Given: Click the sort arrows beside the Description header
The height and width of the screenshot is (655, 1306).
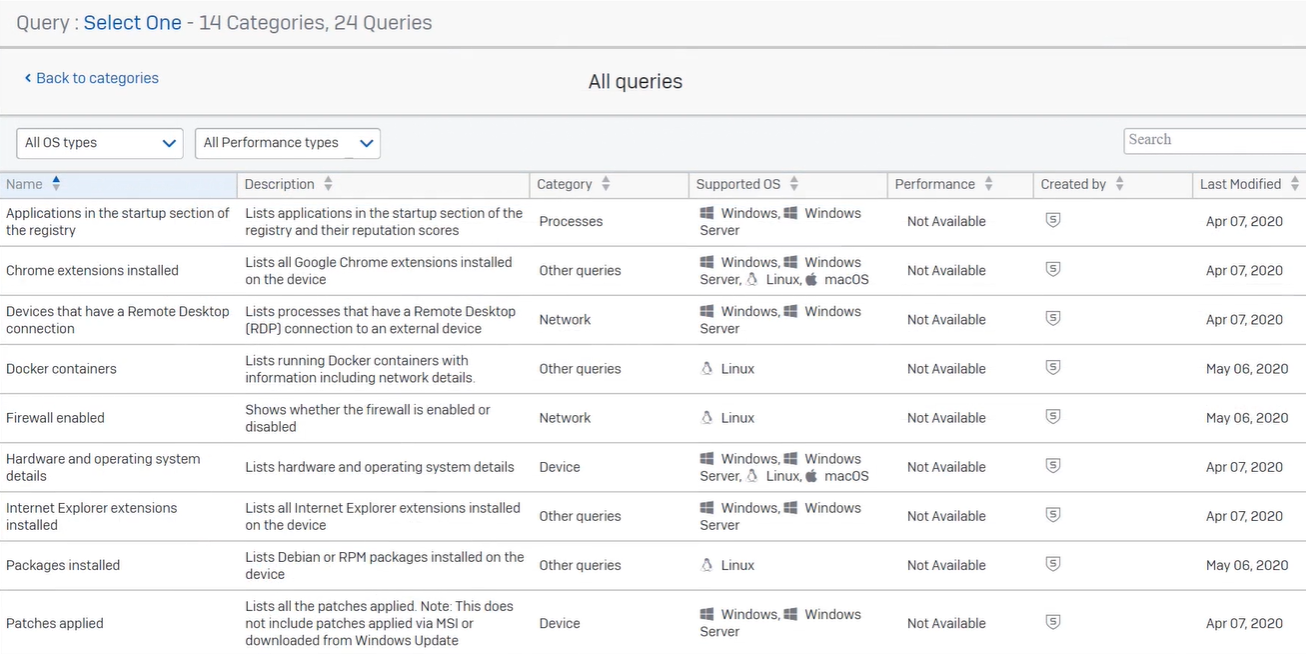Looking at the screenshot, I should click(x=330, y=184).
